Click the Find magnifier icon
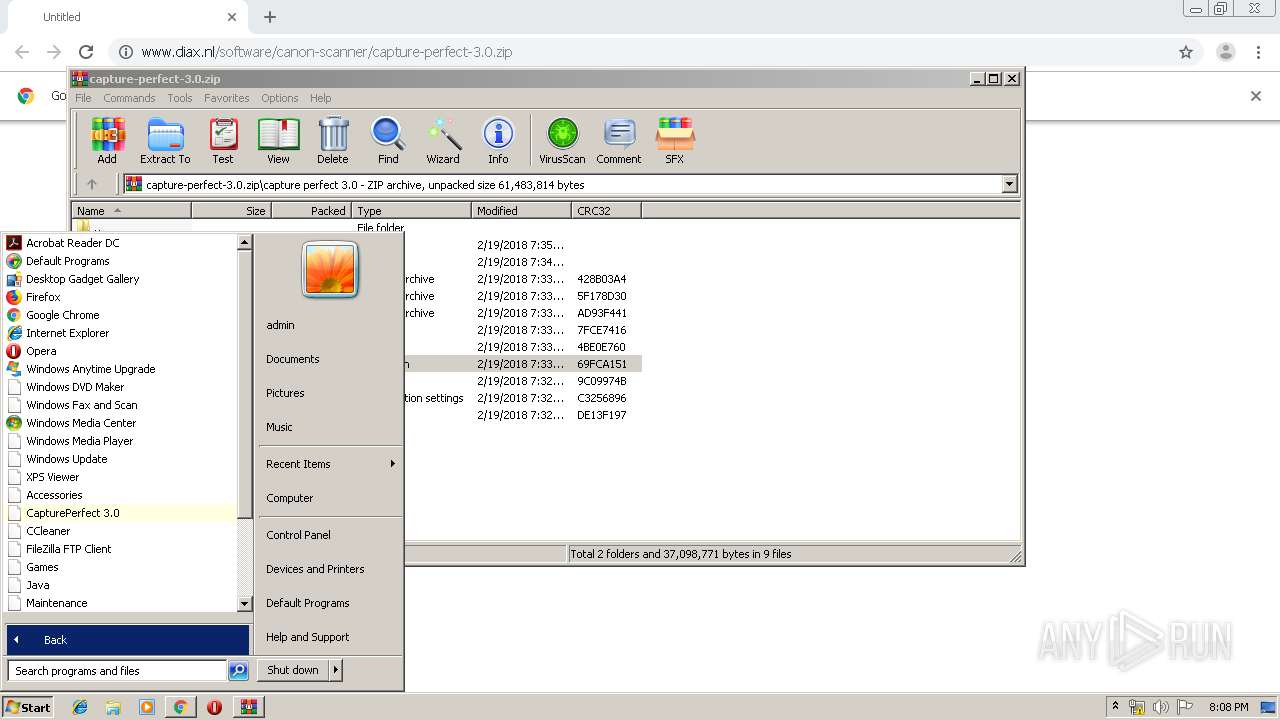This screenshot has width=1280, height=720. [388, 140]
